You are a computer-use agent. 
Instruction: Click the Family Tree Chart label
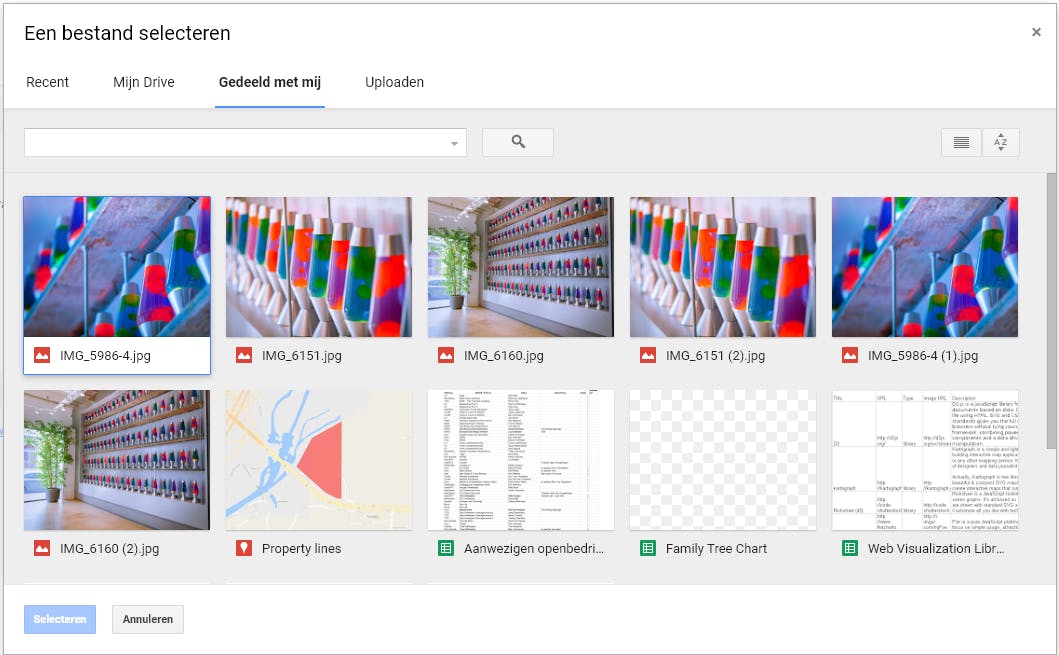click(x=716, y=549)
